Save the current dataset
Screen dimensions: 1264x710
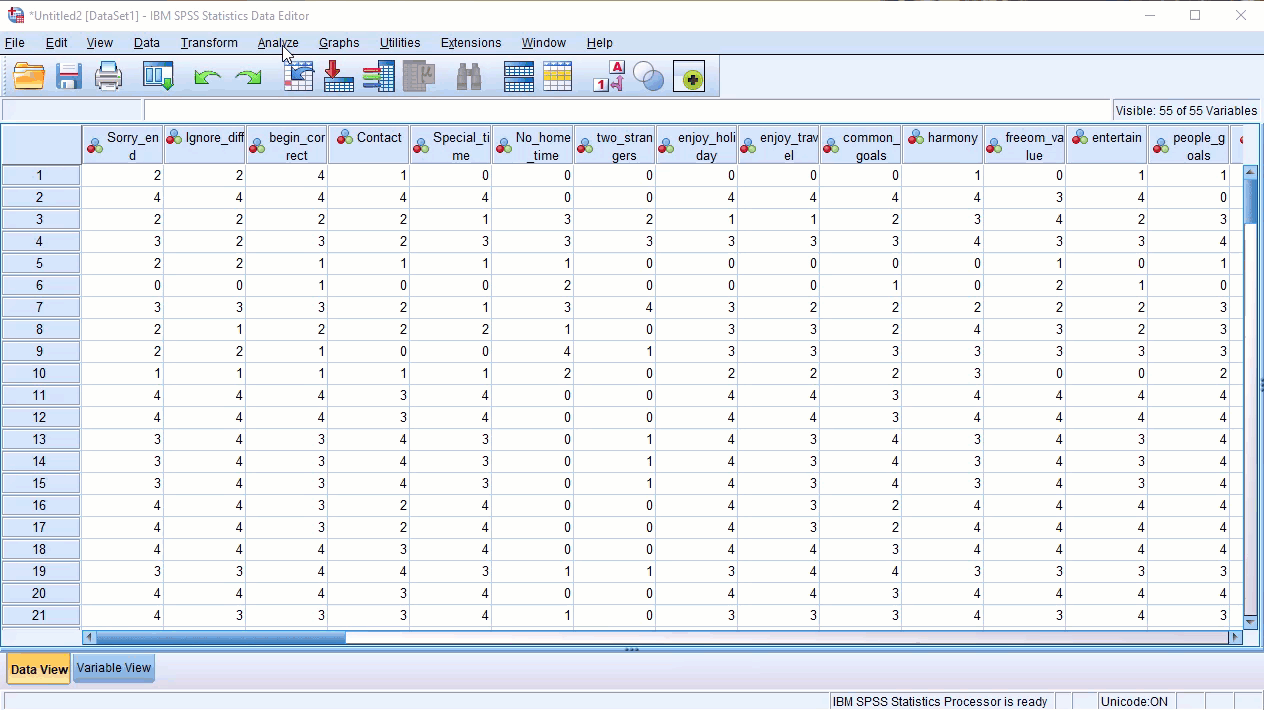[x=68, y=76]
